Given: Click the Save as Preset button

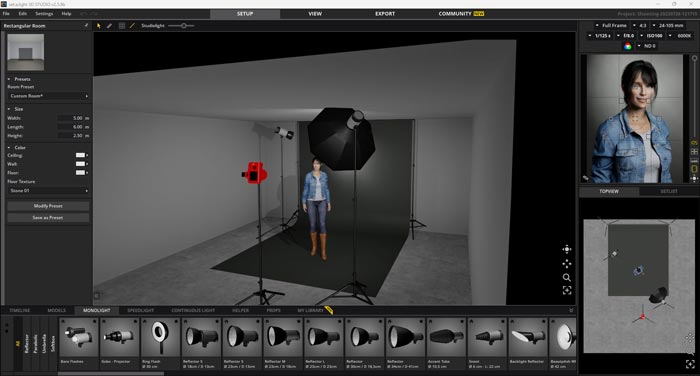Looking at the screenshot, I should coord(48,217).
